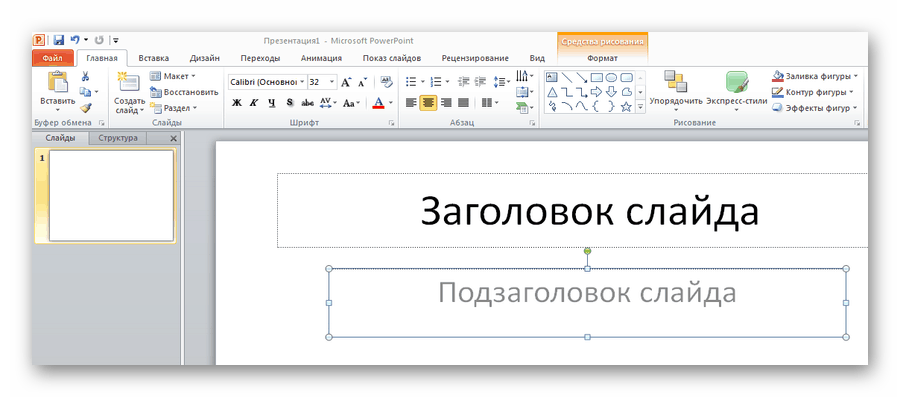This screenshot has height=397, width=900.
Task: Open the Структура pane tab
Action: [x=118, y=138]
